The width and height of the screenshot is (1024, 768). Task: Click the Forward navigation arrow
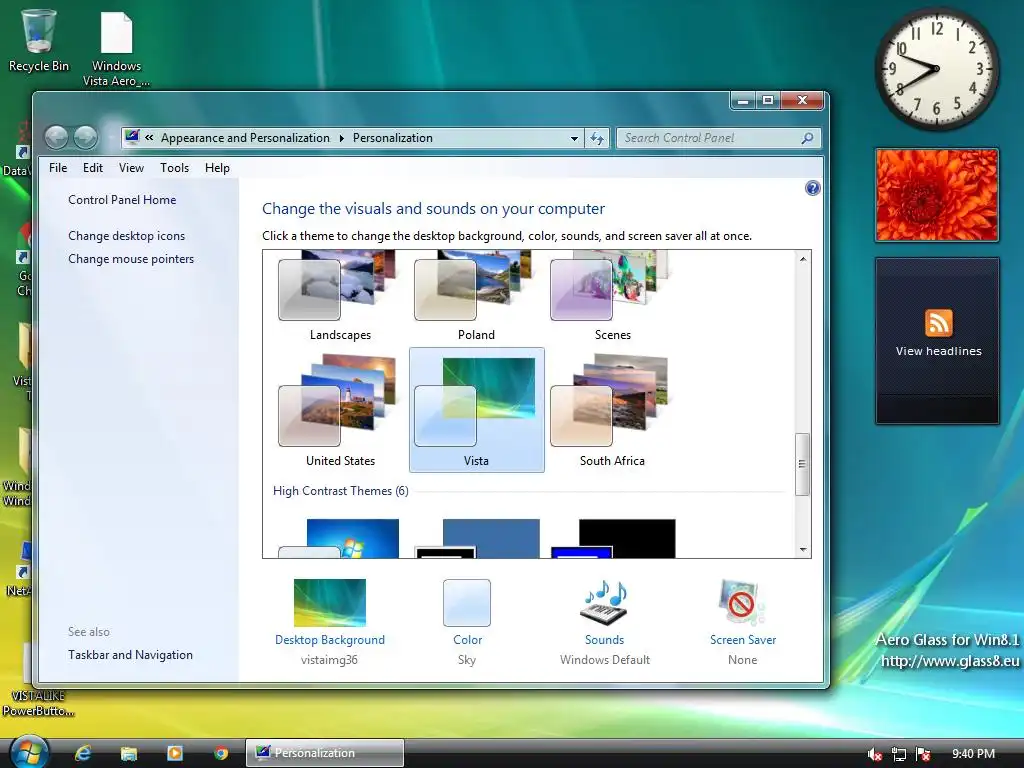click(x=86, y=138)
